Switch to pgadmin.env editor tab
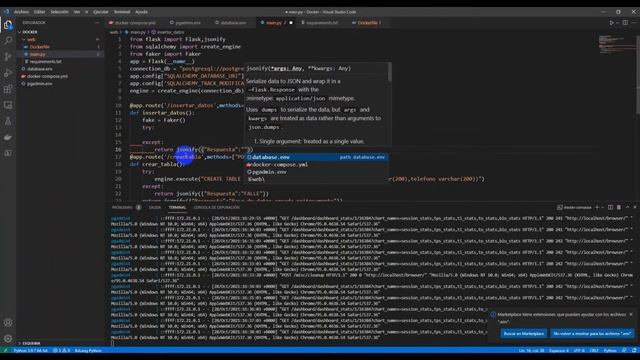This screenshot has width=640, height=360. click(x=185, y=23)
